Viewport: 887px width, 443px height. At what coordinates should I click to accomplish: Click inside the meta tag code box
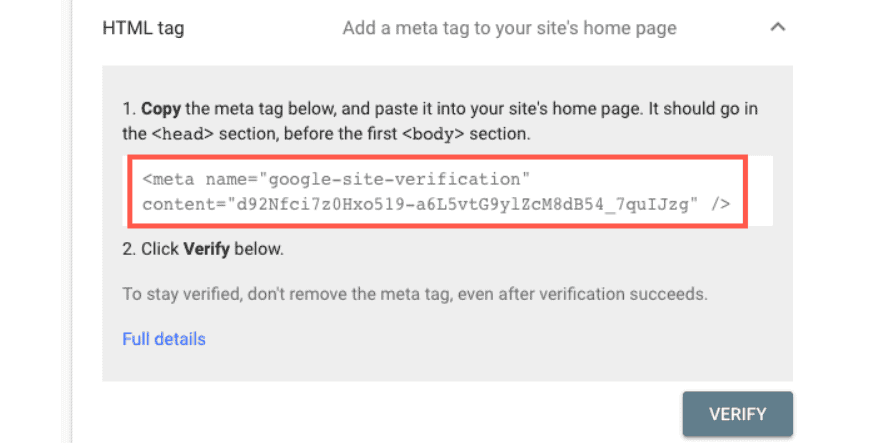point(437,192)
